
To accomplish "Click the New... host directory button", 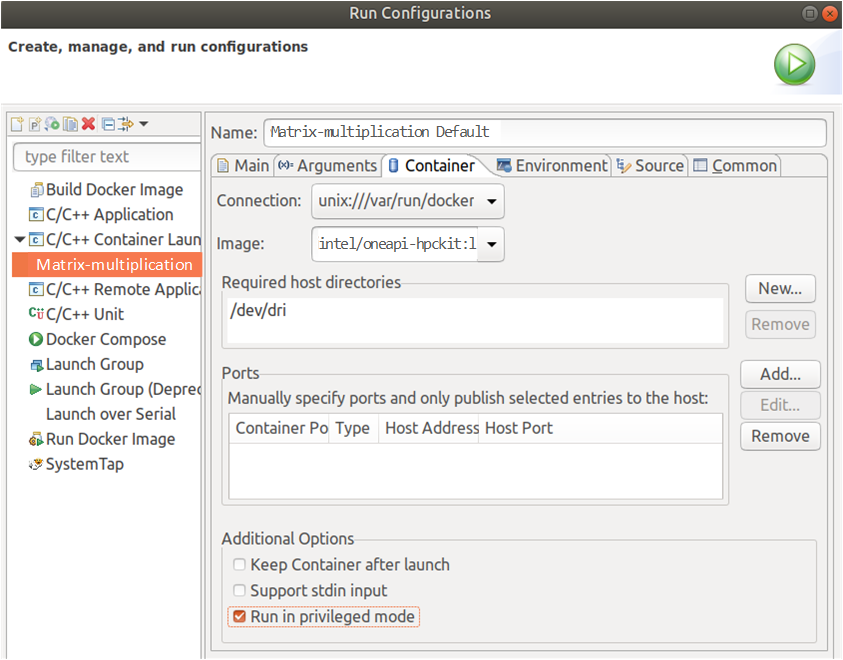I will (x=780, y=289).
